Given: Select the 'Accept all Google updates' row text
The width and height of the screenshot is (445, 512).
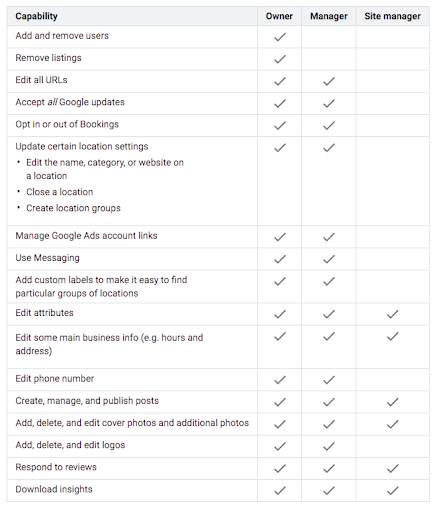Looking at the screenshot, I should (x=70, y=102).
